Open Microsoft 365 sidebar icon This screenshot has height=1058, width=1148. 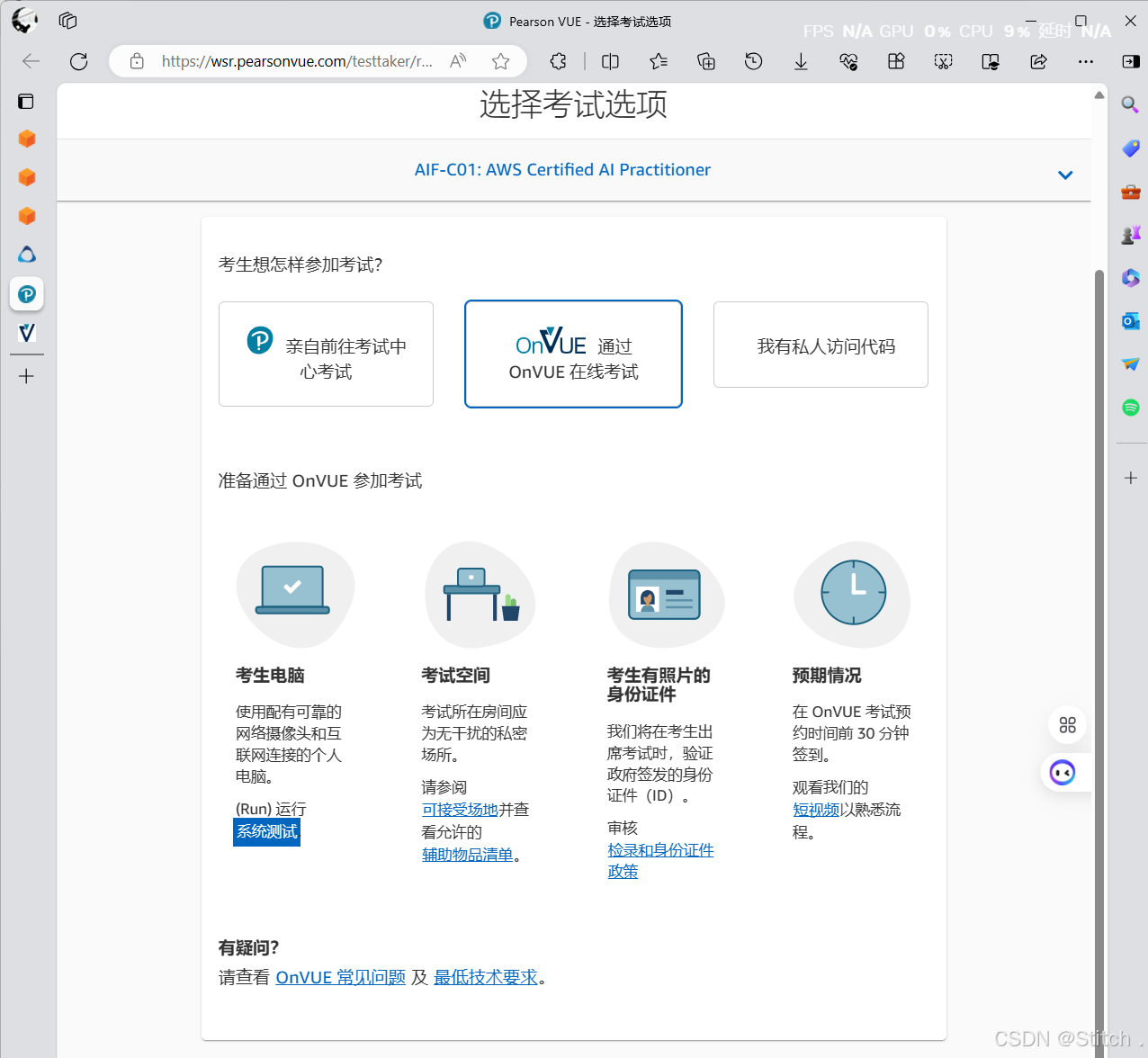point(1131,278)
